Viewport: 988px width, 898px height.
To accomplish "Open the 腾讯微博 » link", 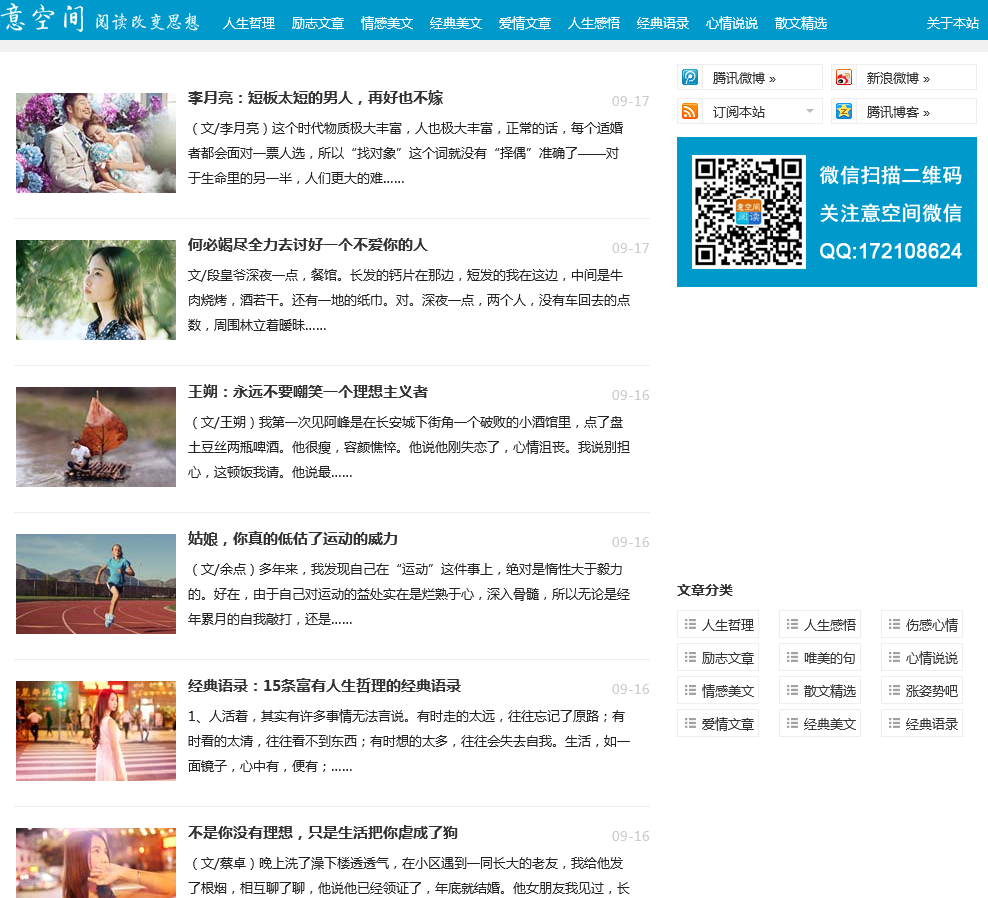I will [x=744, y=78].
